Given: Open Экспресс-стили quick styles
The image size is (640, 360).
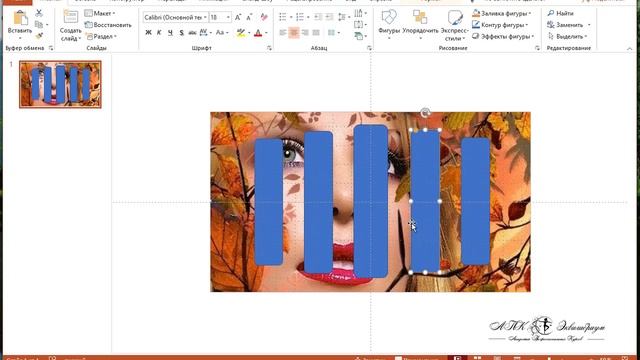Looking at the screenshot, I should 454,25.
